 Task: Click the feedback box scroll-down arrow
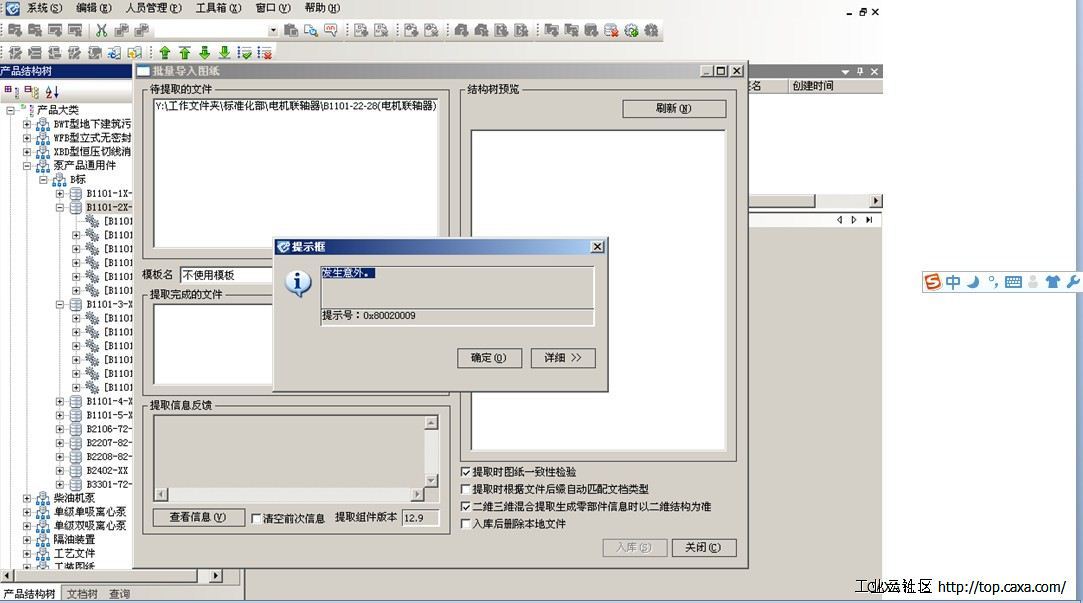point(432,481)
